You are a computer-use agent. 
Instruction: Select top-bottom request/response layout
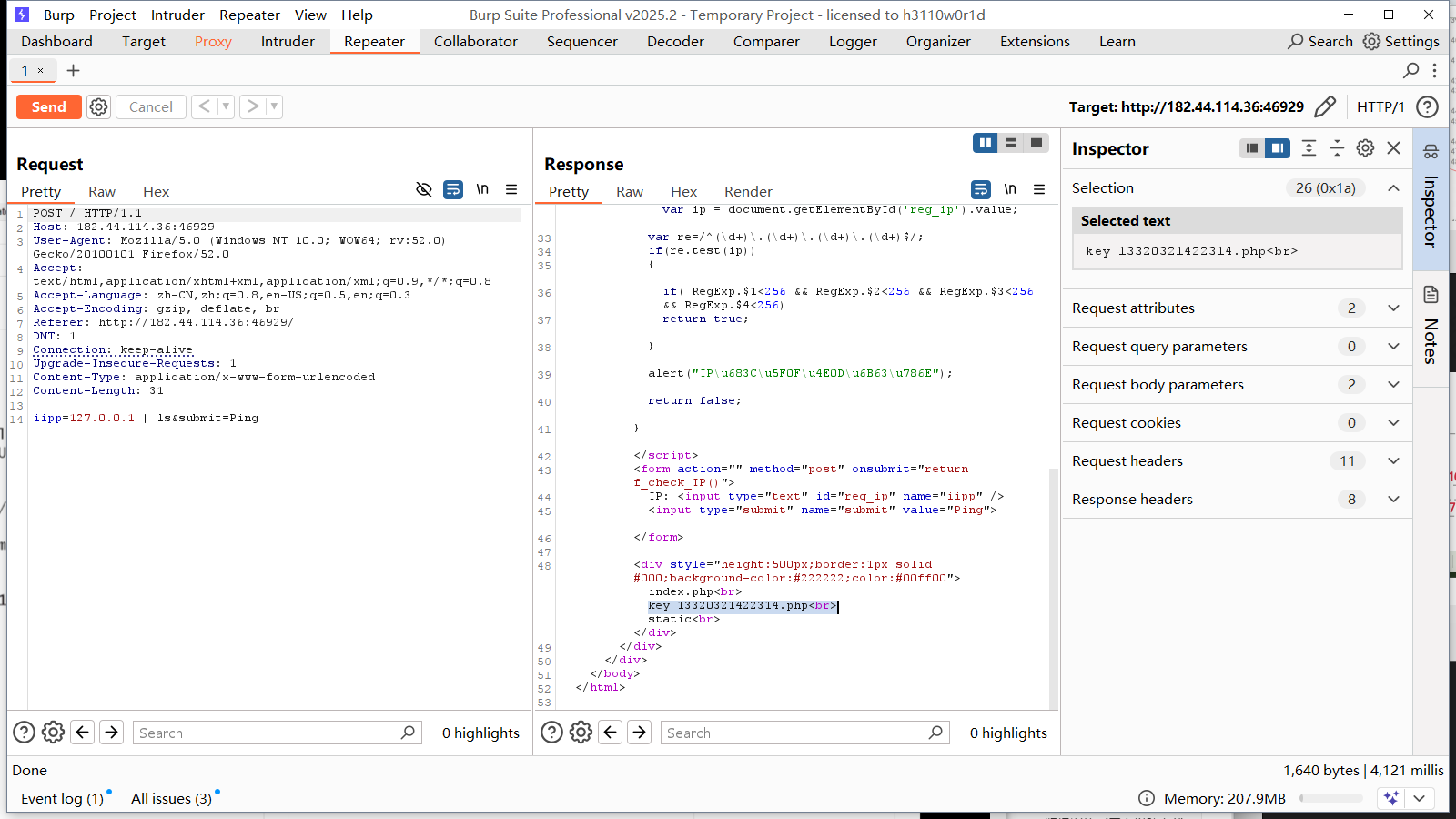click(x=1011, y=143)
